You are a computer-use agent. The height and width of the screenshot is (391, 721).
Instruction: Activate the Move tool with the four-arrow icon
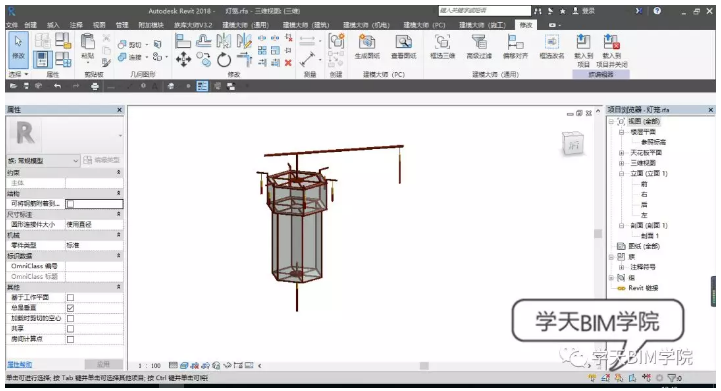(x=183, y=59)
